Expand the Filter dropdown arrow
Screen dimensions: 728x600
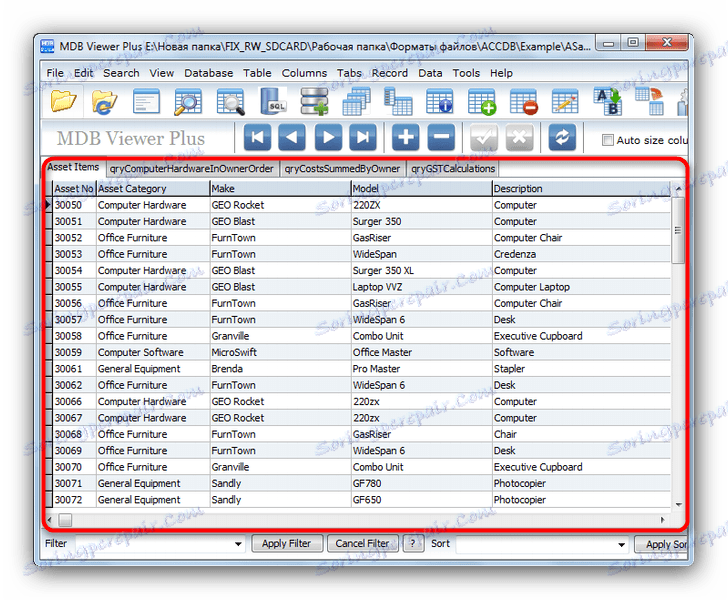coord(238,544)
